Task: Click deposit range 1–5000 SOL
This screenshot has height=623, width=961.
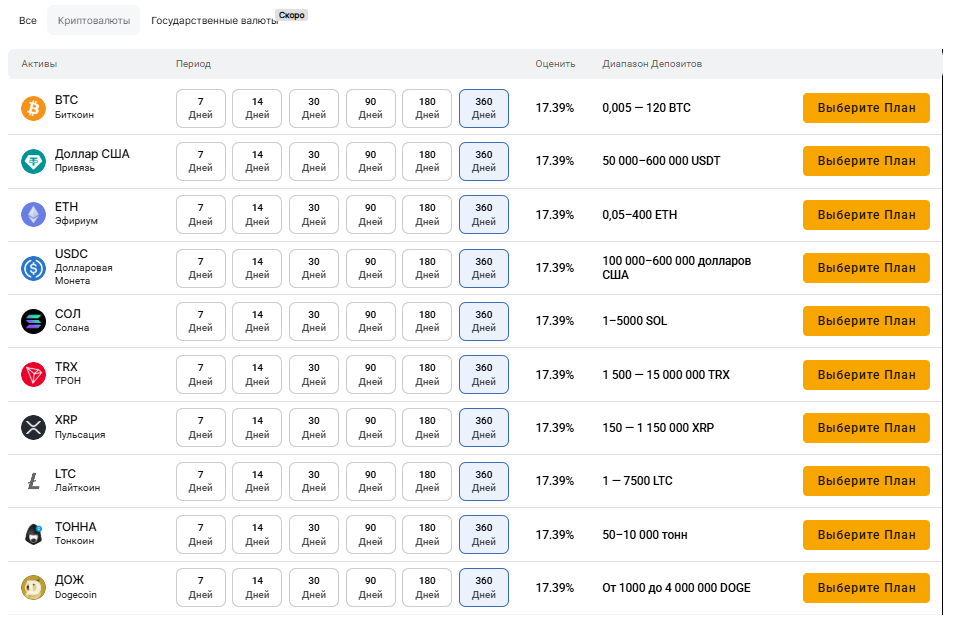Action: (634, 321)
